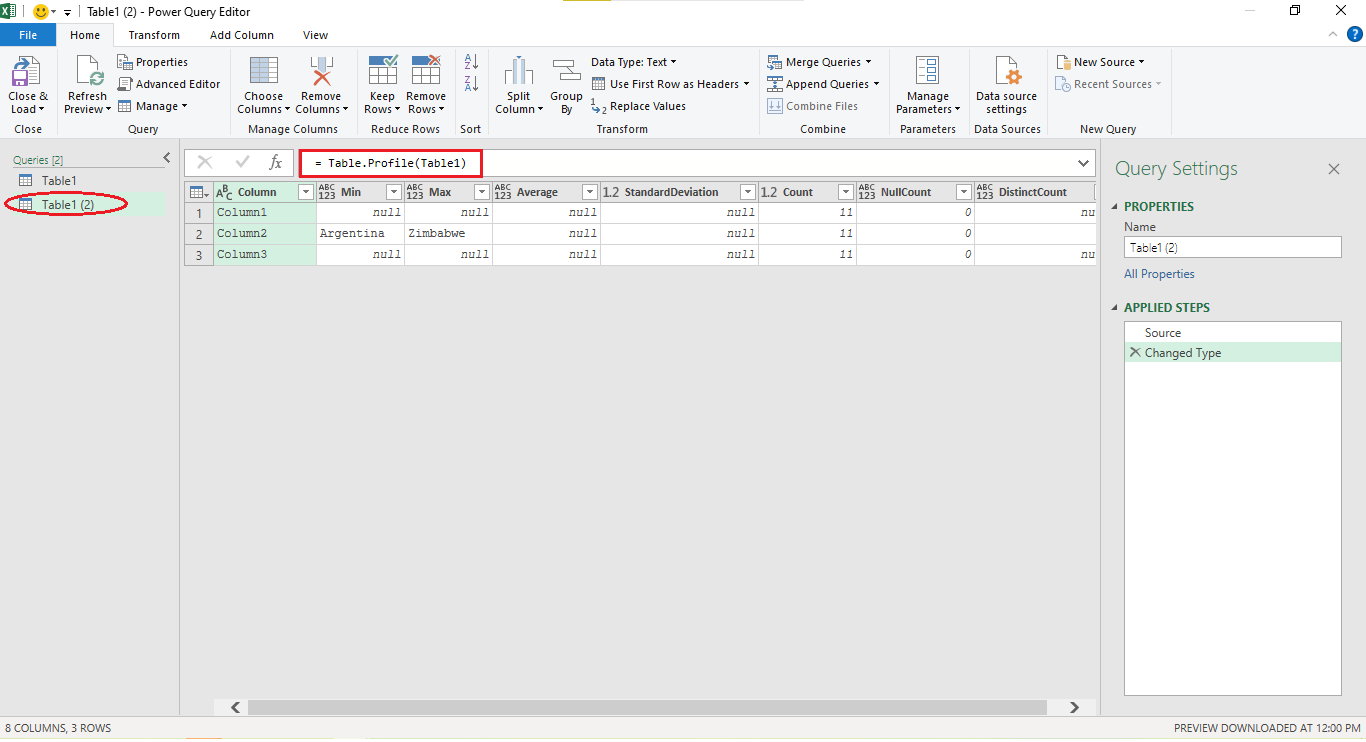Select the Source applied step
This screenshot has width=1366, height=742.
point(1232,333)
